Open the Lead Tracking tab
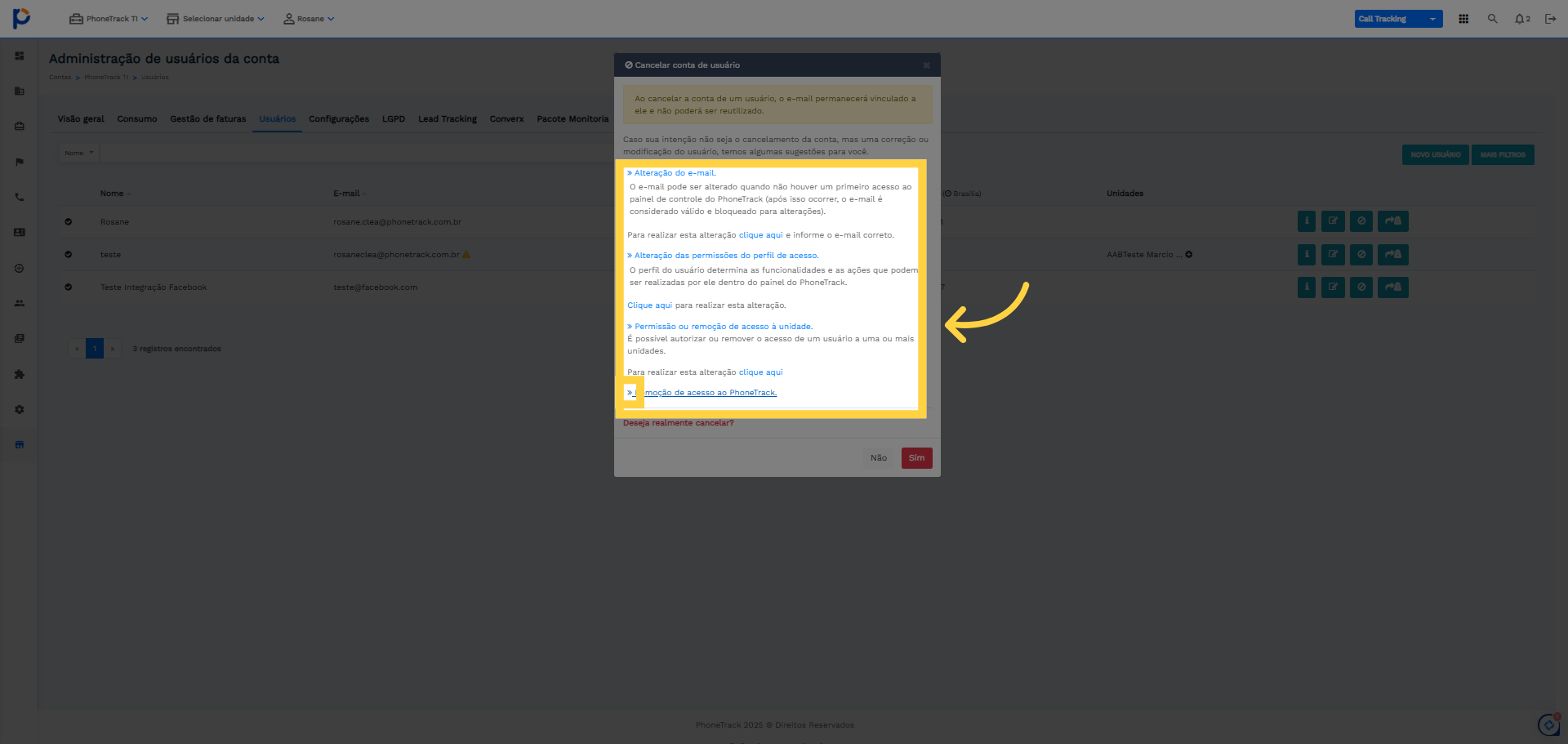The width and height of the screenshot is (1568, 744). tap(448, 119)
